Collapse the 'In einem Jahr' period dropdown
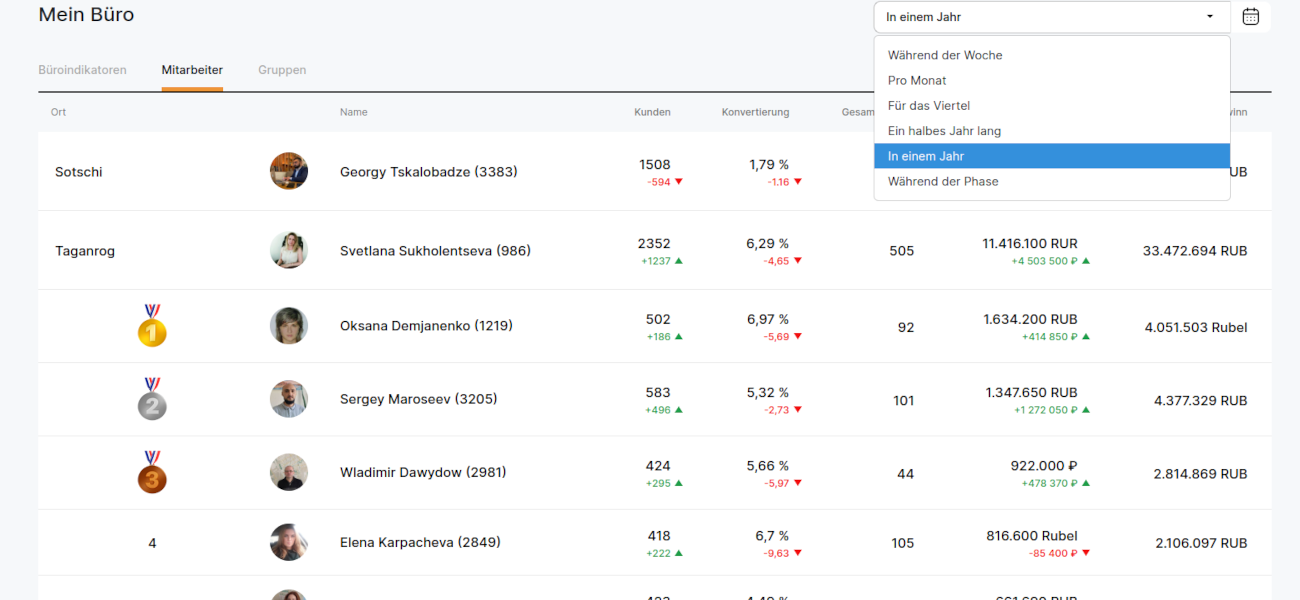 pos(1050,17)
